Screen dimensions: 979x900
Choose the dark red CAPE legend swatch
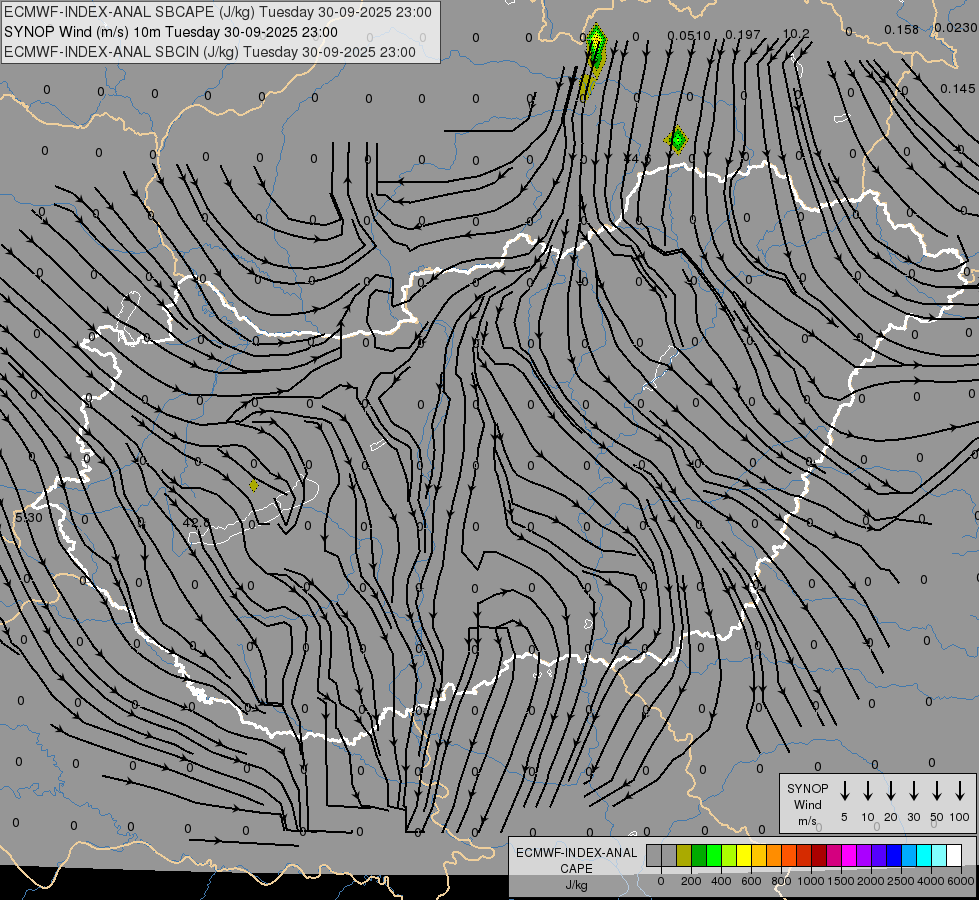tap(819, 855)
